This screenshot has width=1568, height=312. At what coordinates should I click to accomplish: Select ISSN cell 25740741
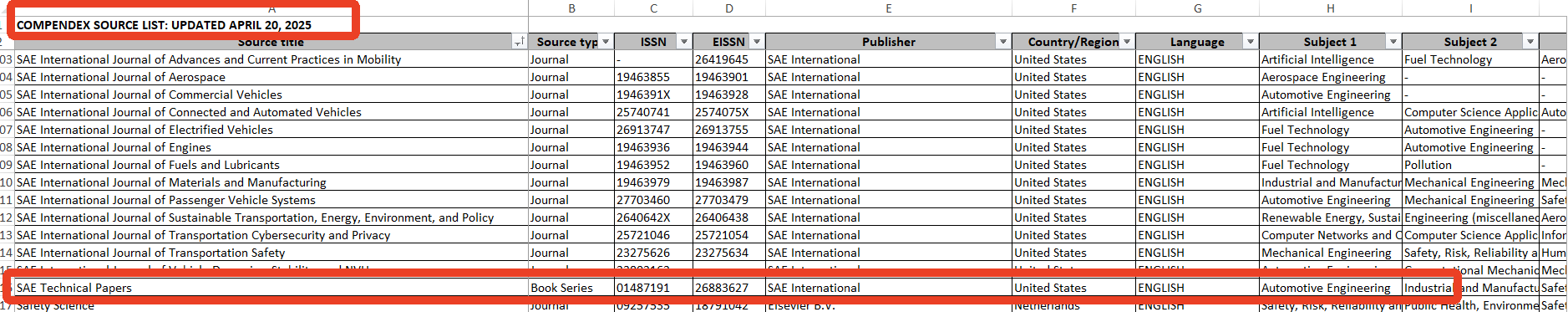point(653,112)
